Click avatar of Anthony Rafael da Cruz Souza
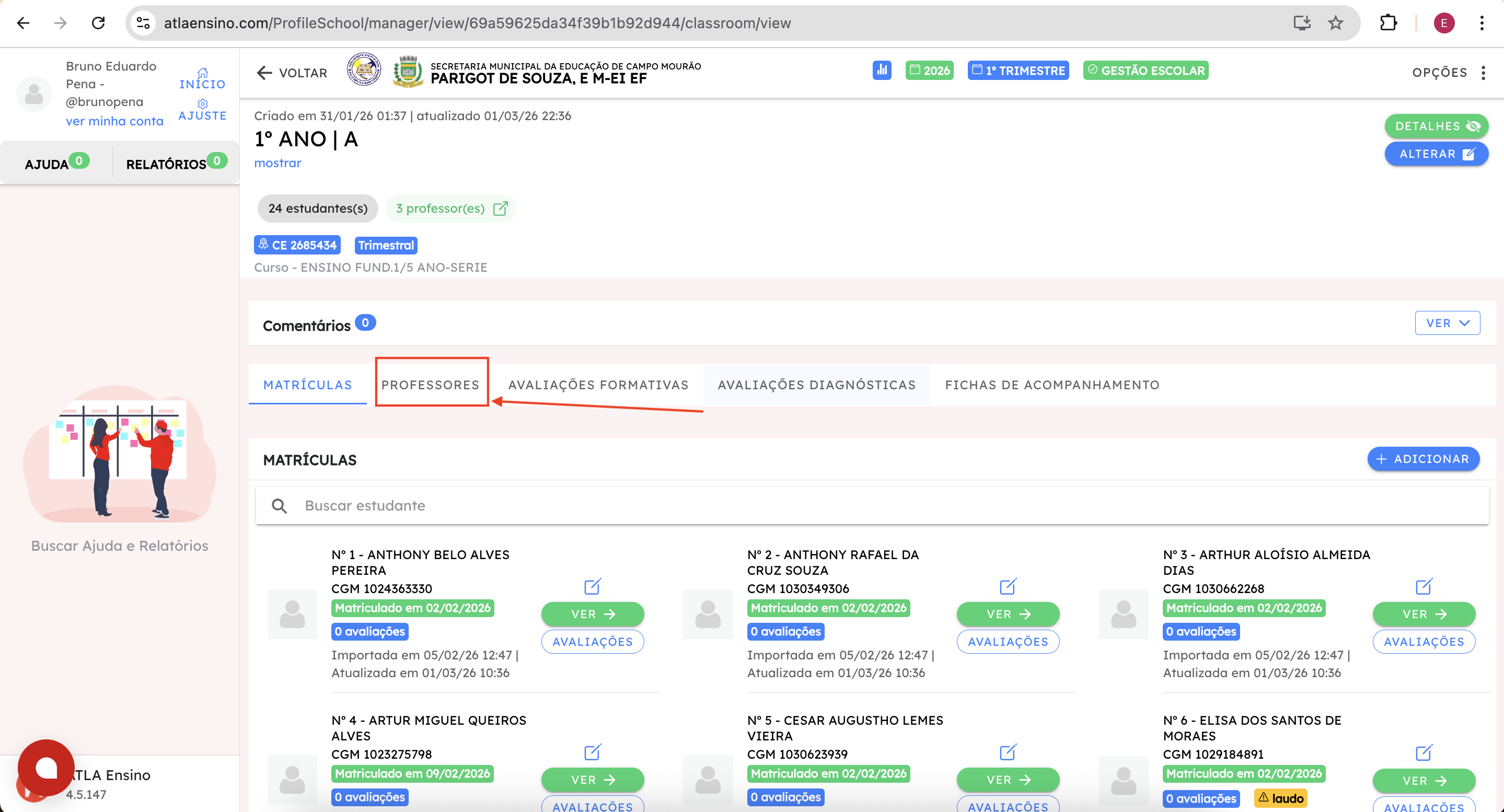Viewport: 1504px width, 812px height. coord(708,614)
